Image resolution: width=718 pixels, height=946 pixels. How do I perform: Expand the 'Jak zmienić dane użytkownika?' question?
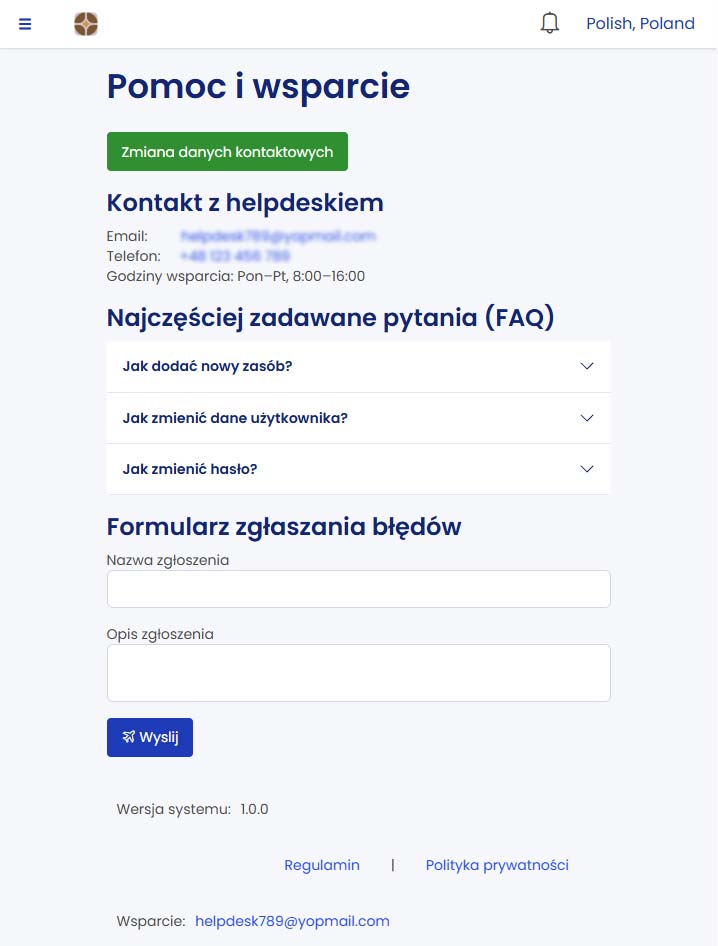(x=235, y=418)
